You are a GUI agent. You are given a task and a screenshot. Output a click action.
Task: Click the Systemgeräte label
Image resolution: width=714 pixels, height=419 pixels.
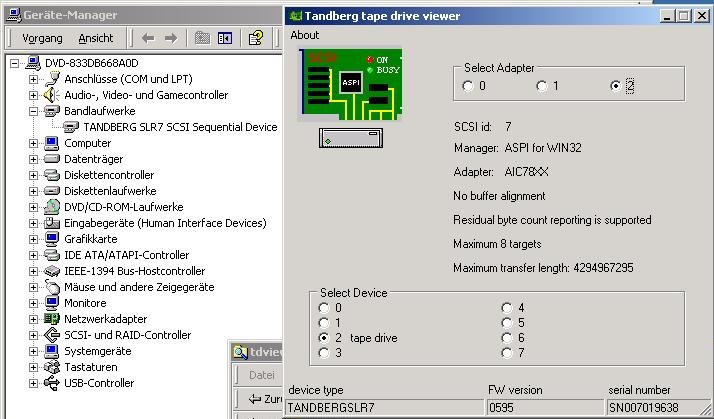(97, 351)
